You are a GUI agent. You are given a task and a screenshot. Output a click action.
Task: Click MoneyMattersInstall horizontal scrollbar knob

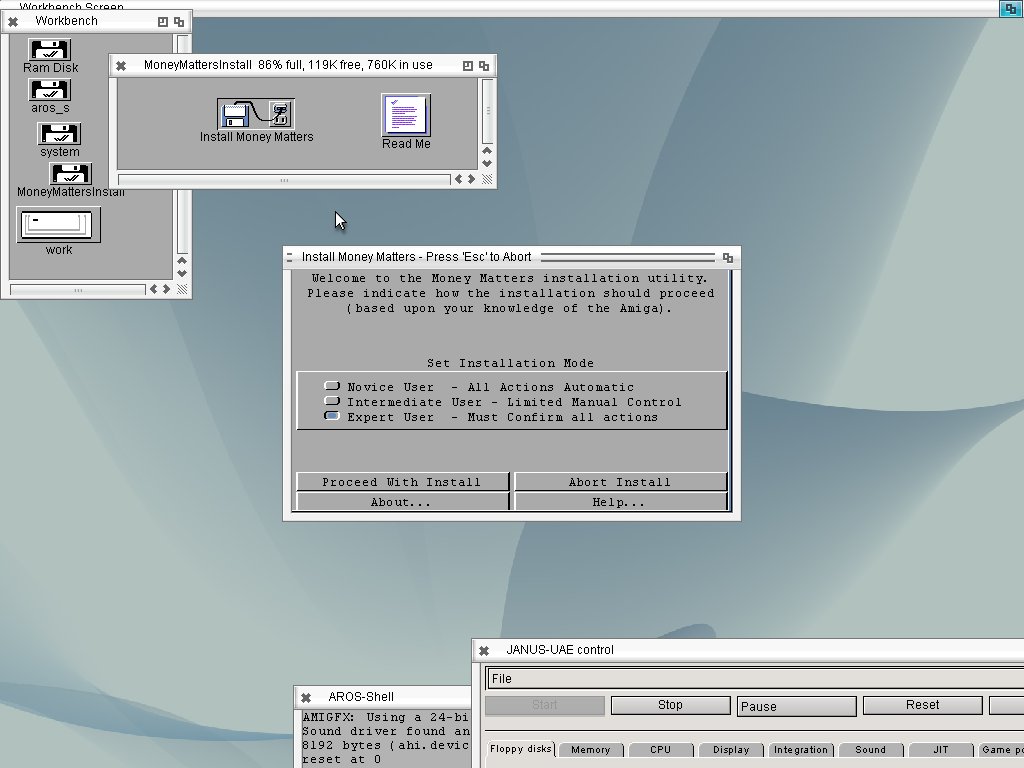coord(284,180)
